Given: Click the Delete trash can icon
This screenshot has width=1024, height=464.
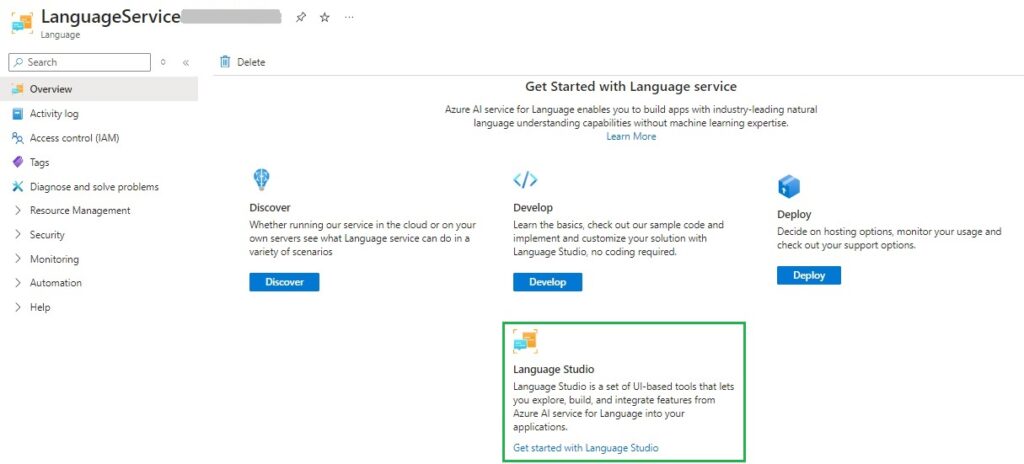Looking at the screenshot, I should pyautogui.click(x=225, y=62).
